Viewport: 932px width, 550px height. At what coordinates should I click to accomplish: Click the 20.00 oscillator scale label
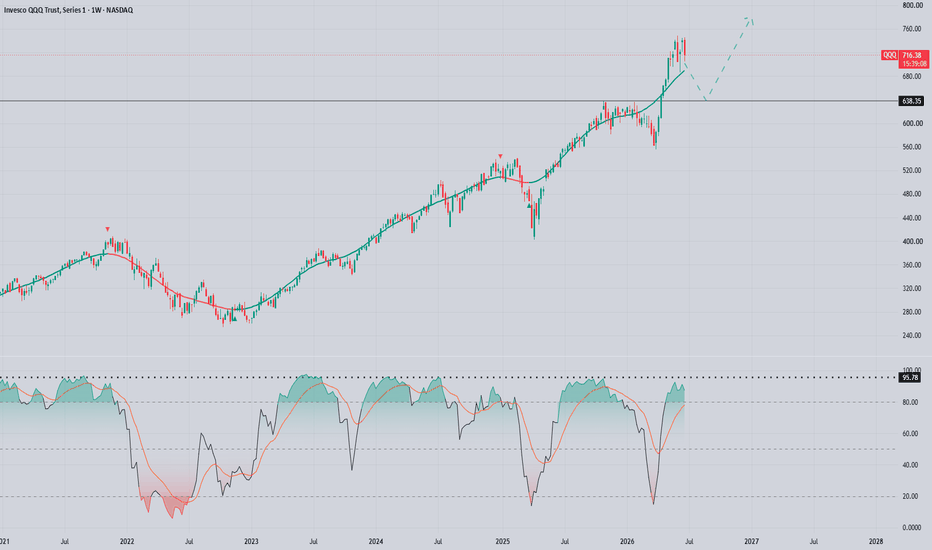coord(911,496)
